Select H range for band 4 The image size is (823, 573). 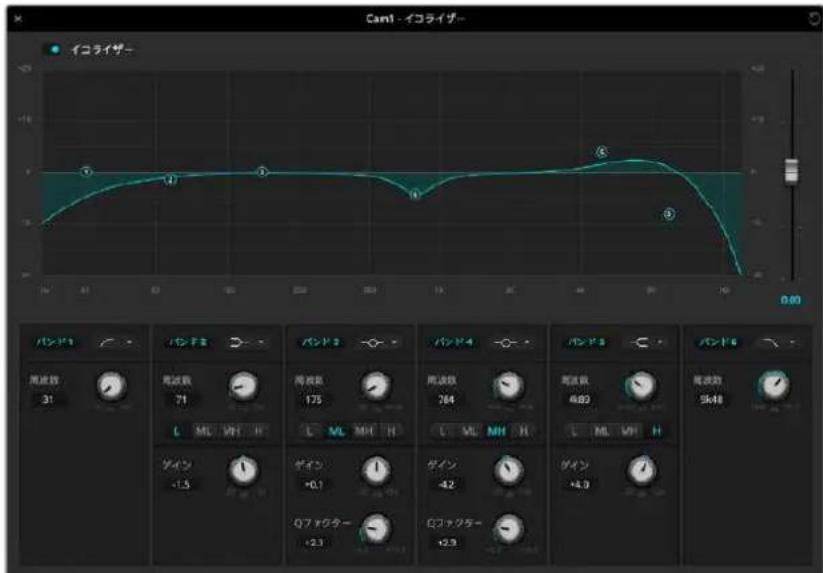(524, 431)
